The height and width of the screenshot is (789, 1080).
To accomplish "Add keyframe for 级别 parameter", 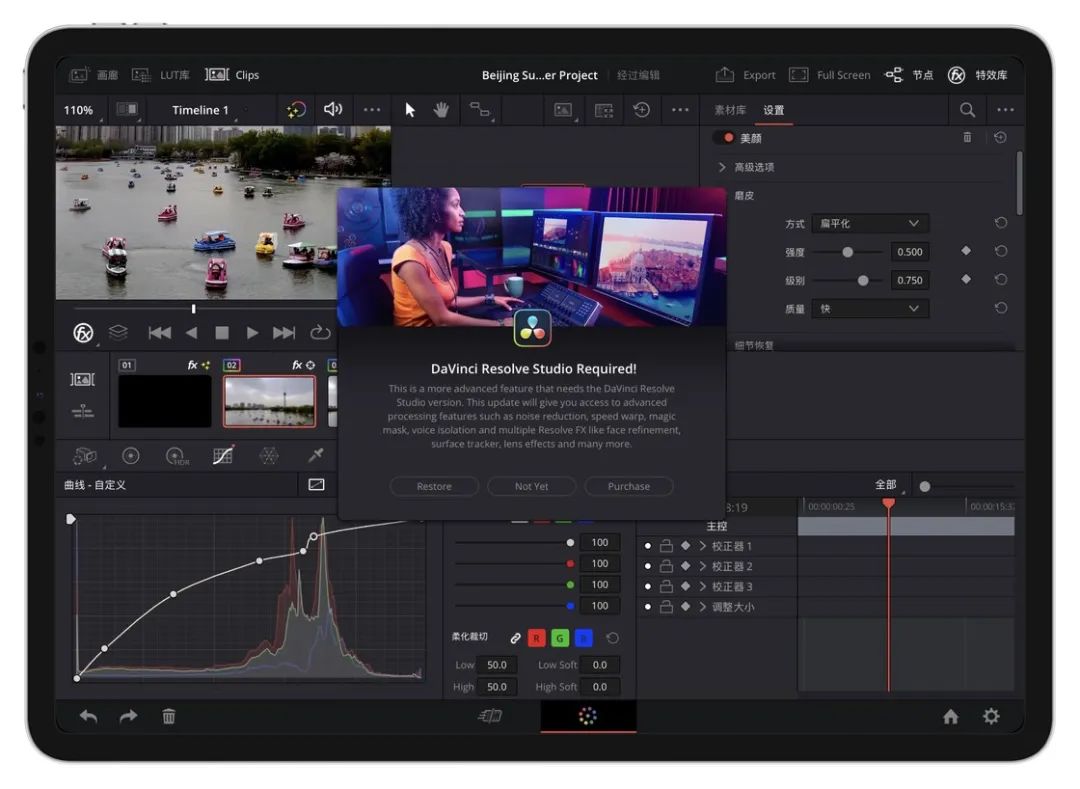I will [966, 280].
